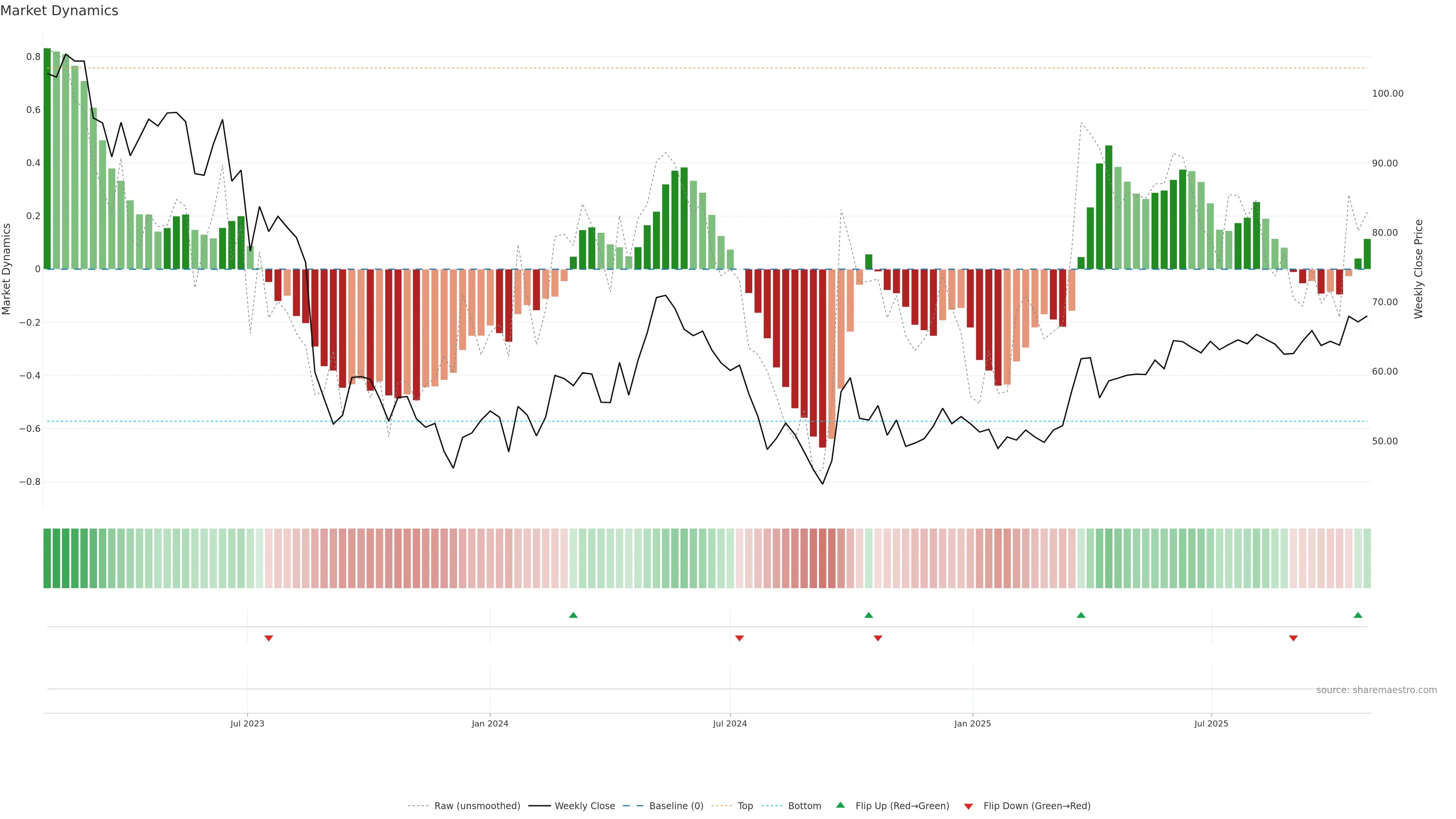
Task: Click the green Flip Up marker near March 2025
Action: [x=1081, y=615]
